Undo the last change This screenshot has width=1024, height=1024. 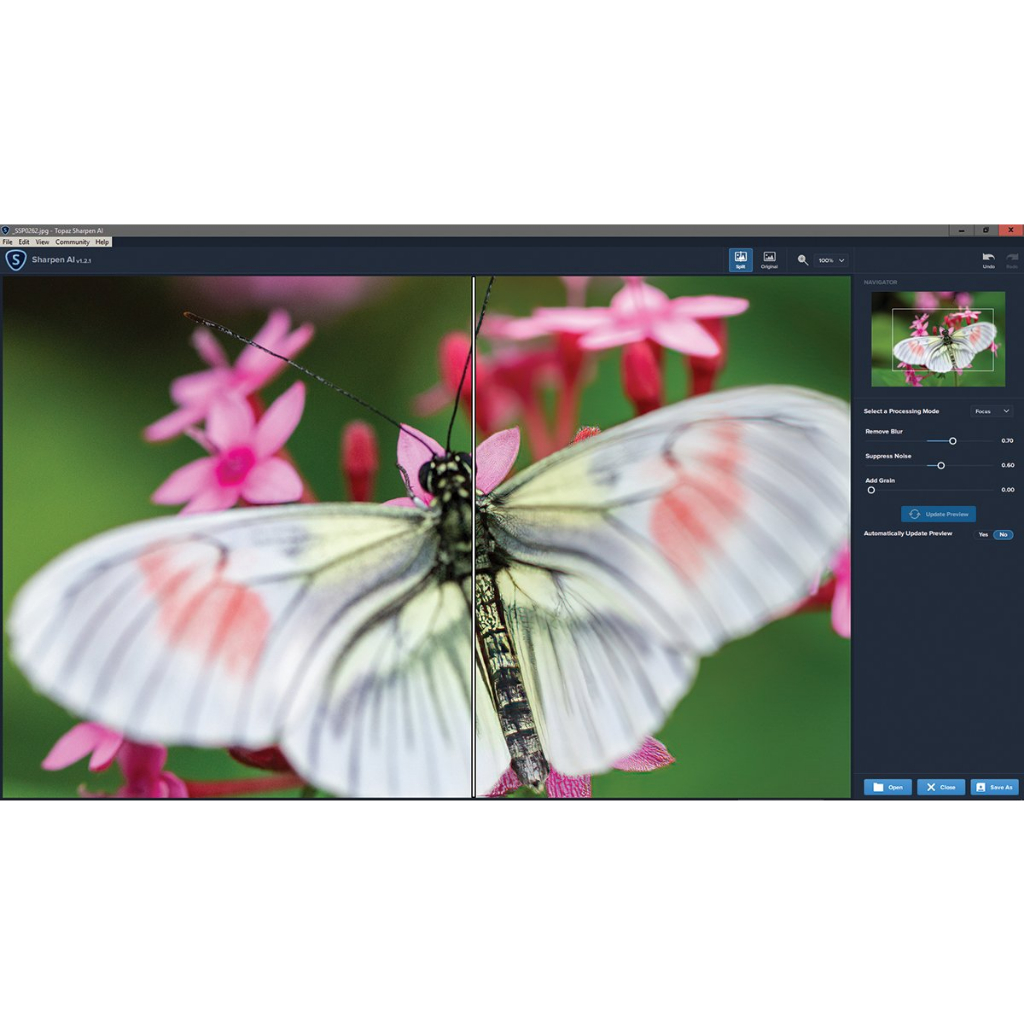(988, 259)
